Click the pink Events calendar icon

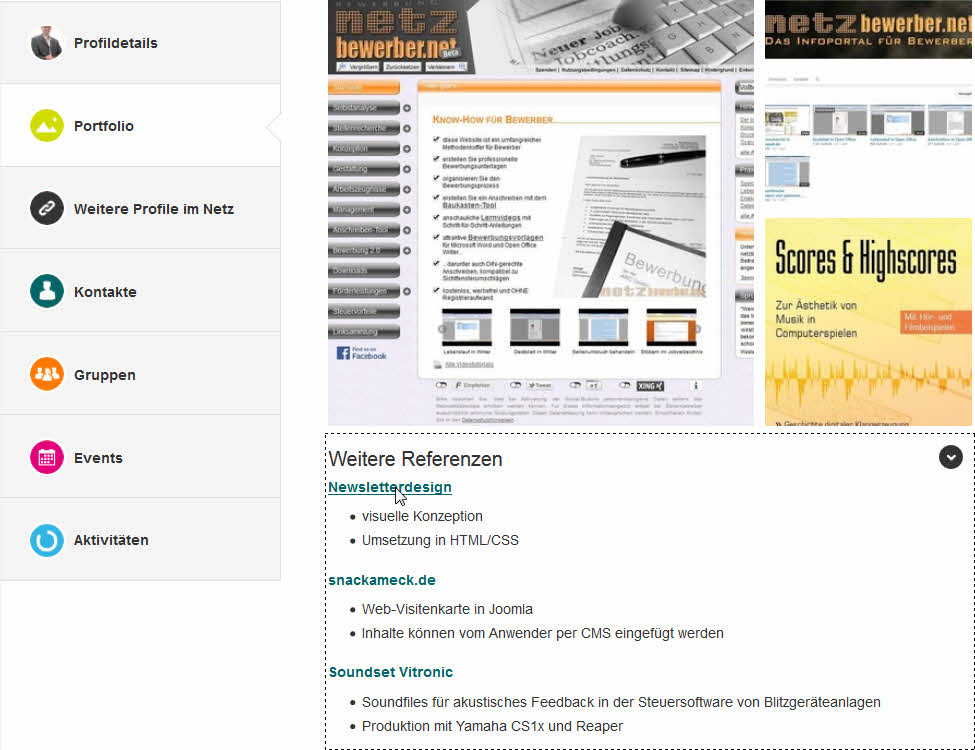coord(47,458)
